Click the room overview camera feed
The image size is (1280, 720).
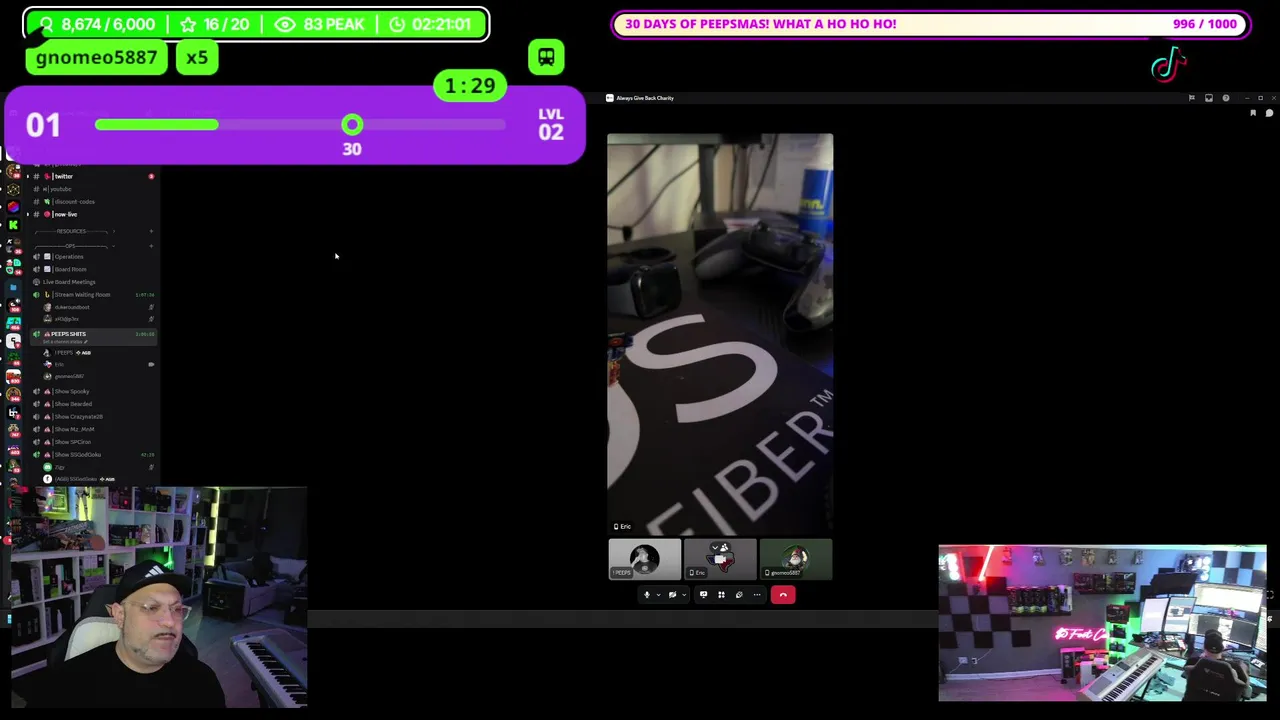tap(1102, 623)
